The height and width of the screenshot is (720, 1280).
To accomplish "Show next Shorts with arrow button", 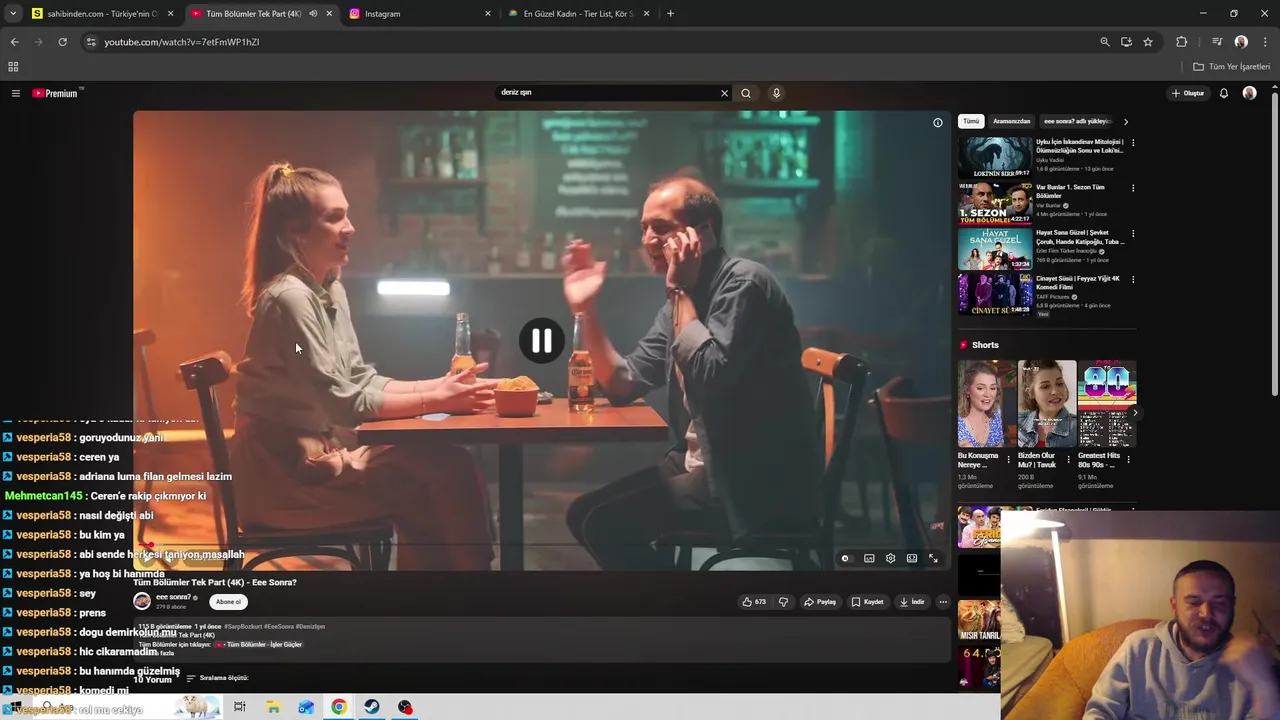I will 1134,412.
